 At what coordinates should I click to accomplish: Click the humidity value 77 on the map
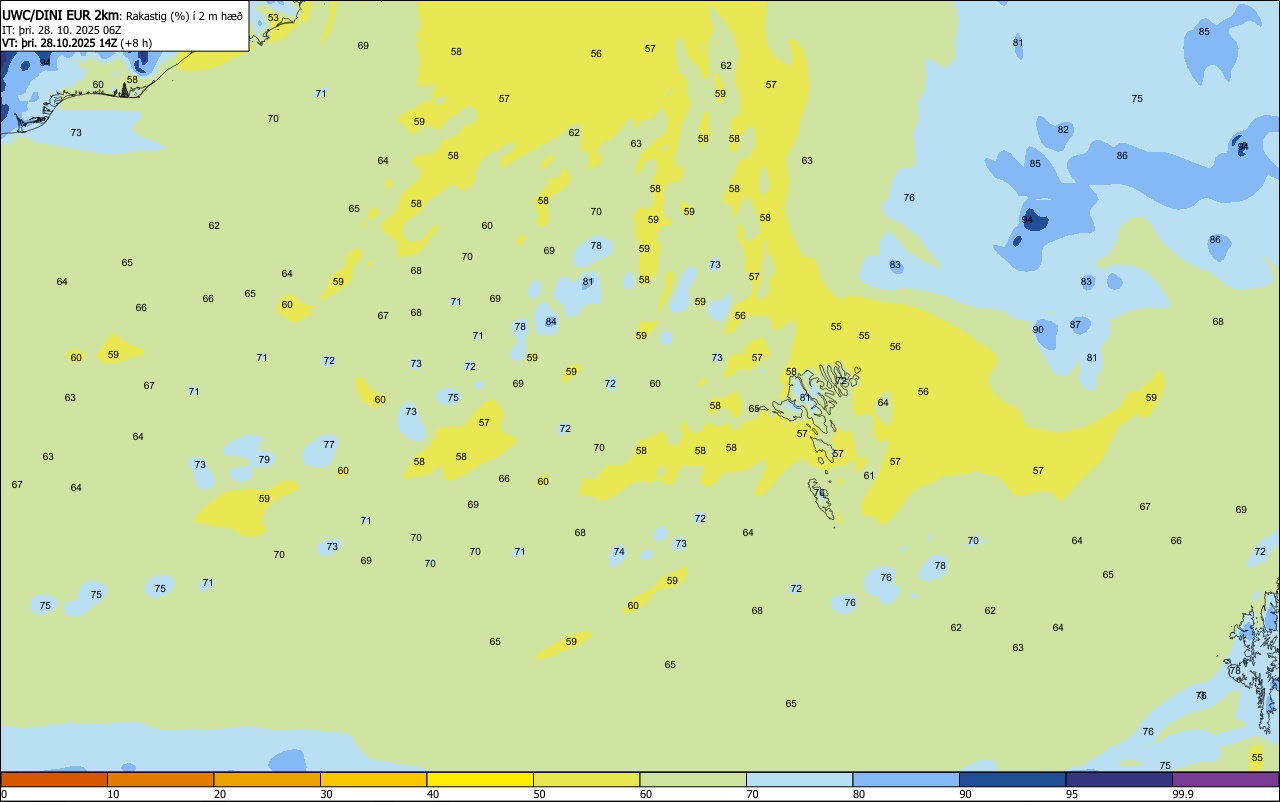pyautogui.click(x=329, y=444)
